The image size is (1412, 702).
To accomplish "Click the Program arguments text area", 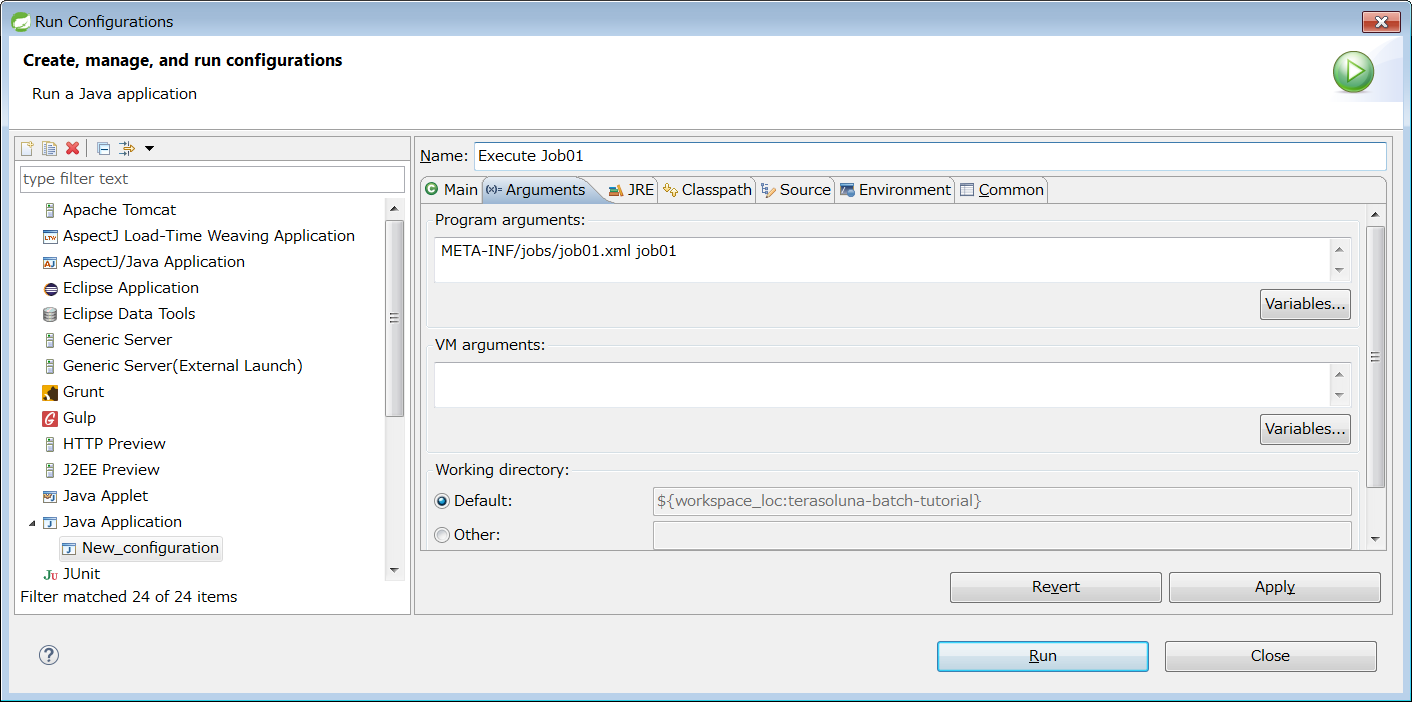I will 882,260.
